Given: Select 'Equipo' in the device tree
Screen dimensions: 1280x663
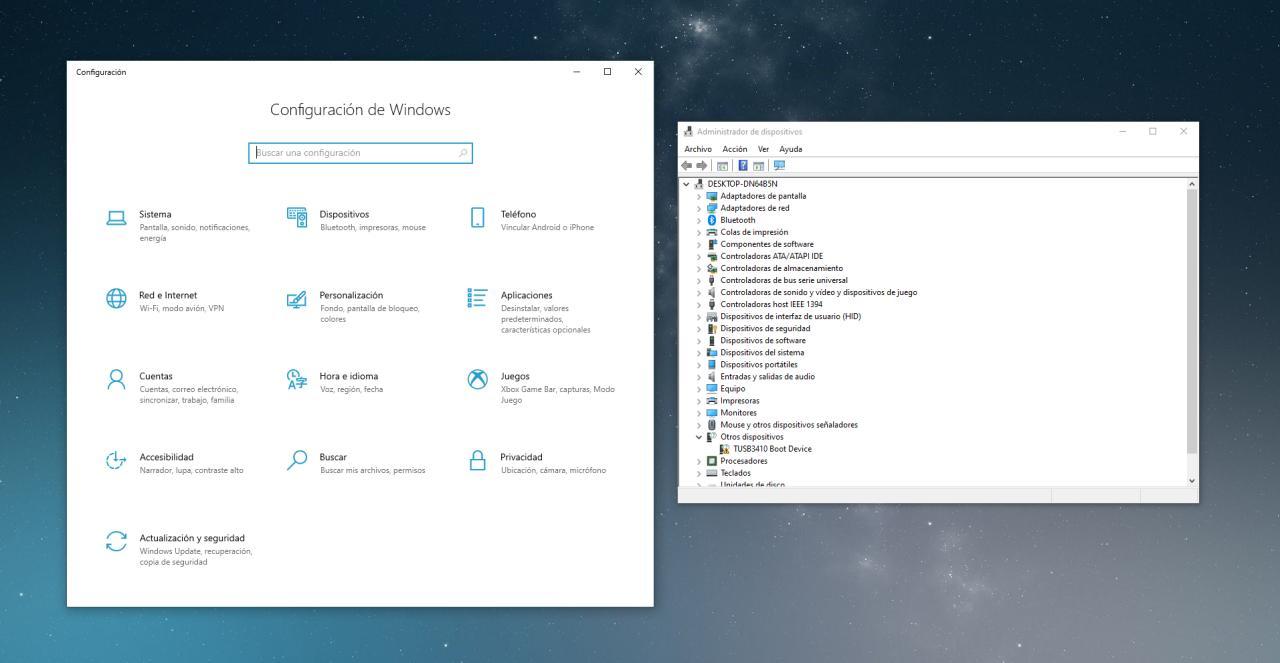Looking at the screenshot, I should click(733, 389).
